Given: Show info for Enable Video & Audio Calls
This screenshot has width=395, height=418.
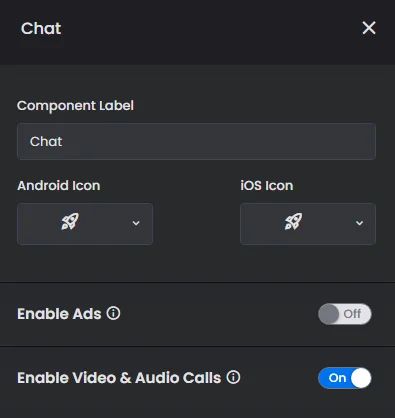Looking at the screenshot, I should 233,377.
